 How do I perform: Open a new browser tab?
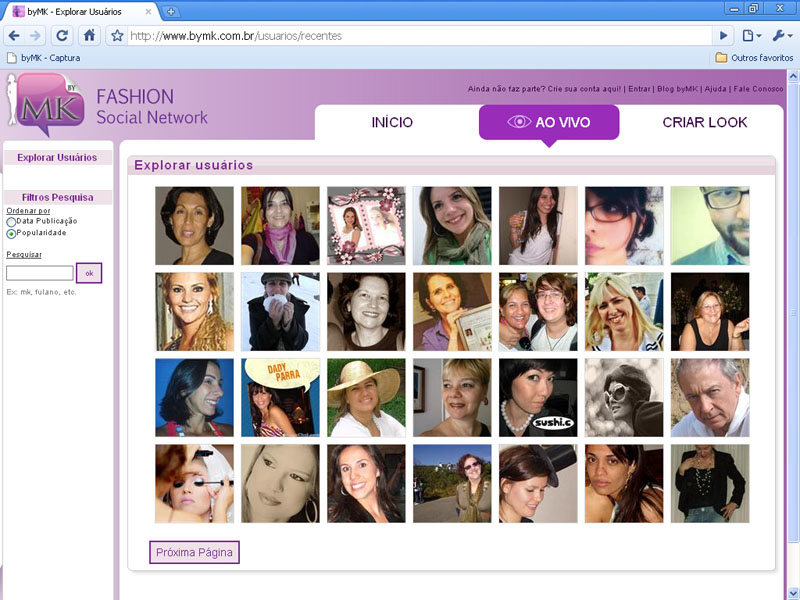tap(171, 11)
